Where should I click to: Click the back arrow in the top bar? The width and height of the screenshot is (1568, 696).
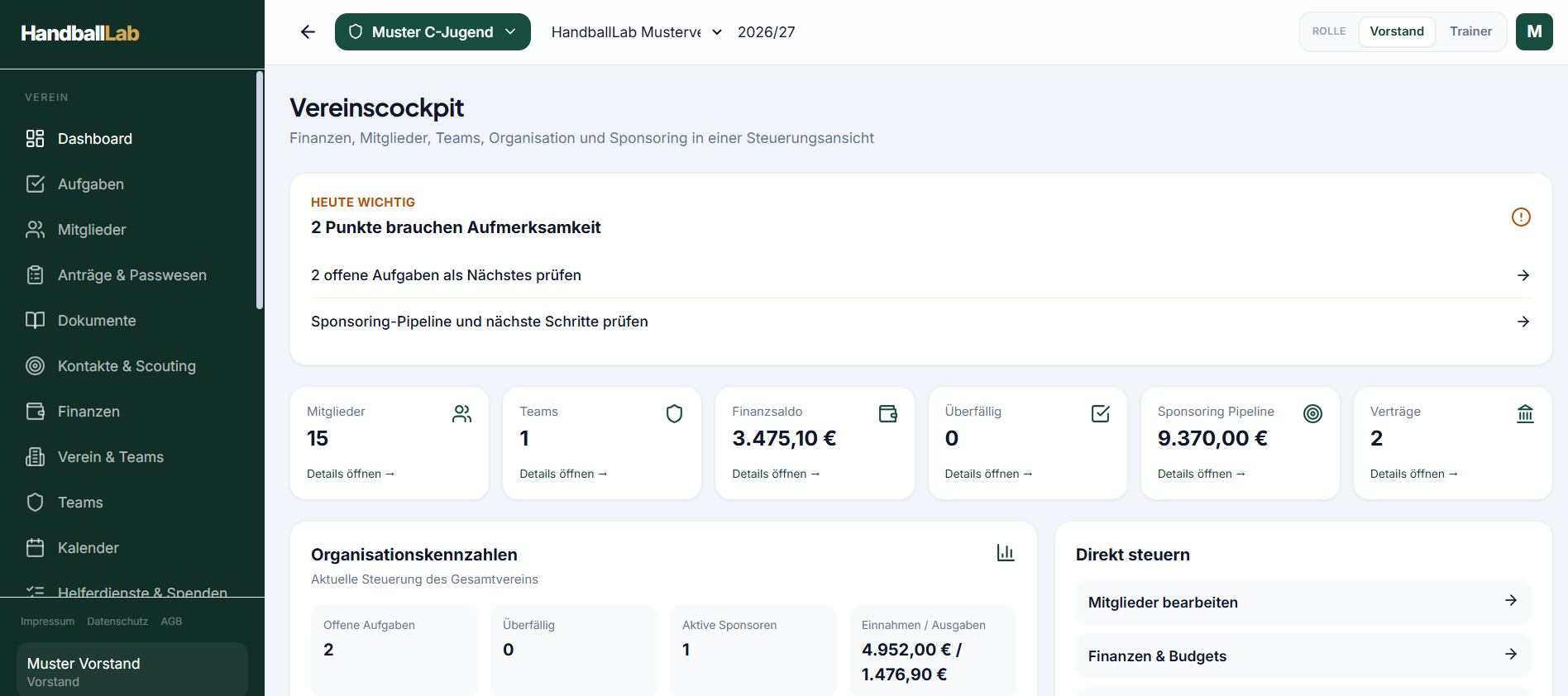308,32
